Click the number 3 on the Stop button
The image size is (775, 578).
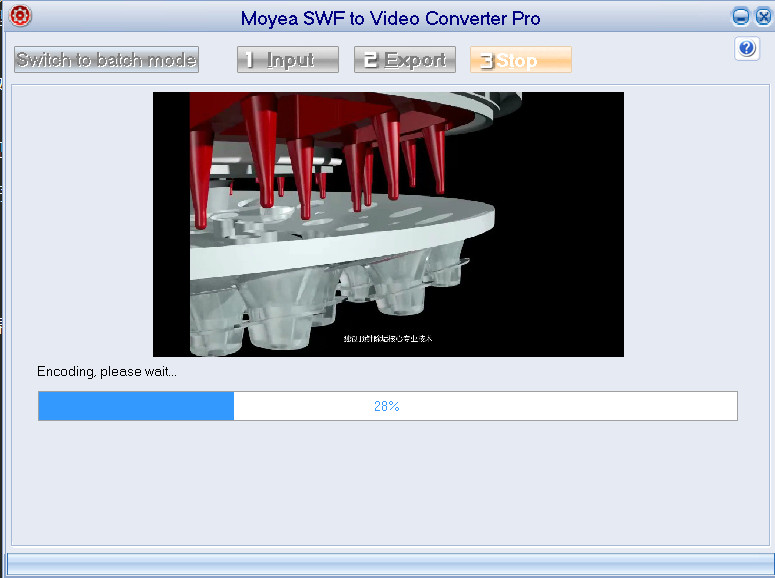(x=487, y=60)
